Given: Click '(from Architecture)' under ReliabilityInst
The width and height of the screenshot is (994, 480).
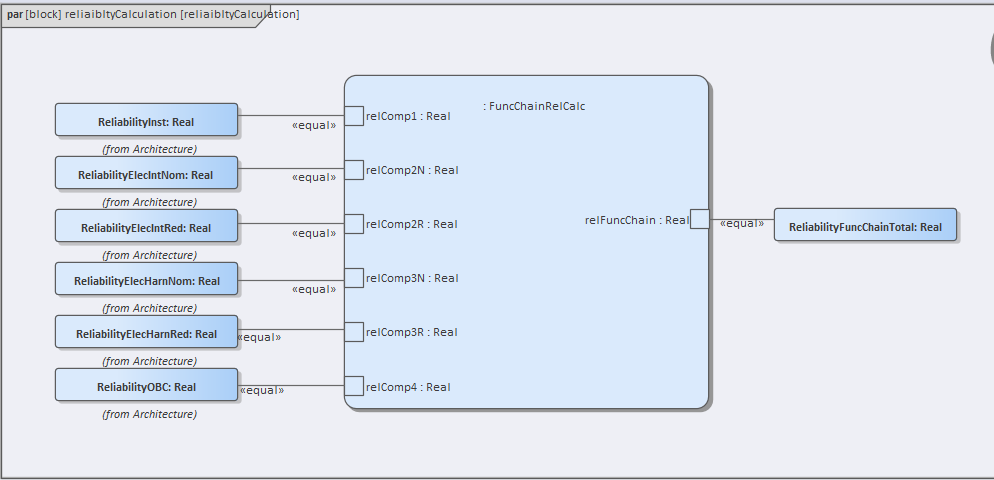Looking at the screenshot, I should (150, 149).
